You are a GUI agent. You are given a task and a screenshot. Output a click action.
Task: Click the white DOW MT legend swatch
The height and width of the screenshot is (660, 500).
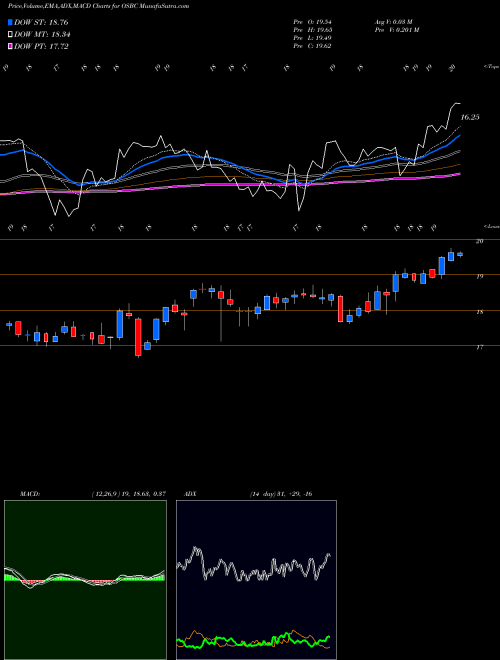pyautogui.click(x=11, y=35)
